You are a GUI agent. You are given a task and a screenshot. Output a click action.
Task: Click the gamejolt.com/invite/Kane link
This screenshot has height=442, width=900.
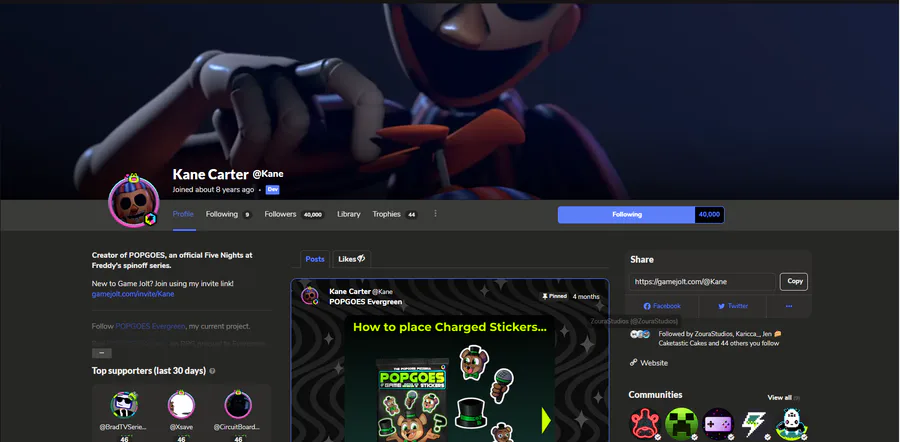(x=133, y=294)
